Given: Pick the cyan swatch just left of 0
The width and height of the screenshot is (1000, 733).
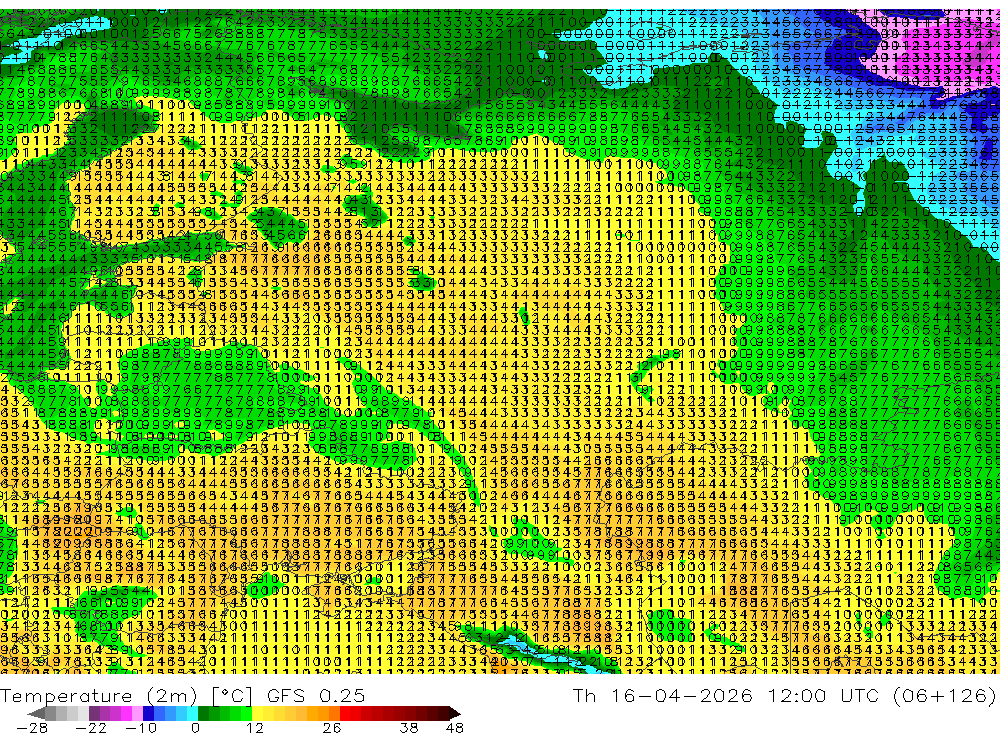Looking at the screenshot, I should click(x=192, y=713).
